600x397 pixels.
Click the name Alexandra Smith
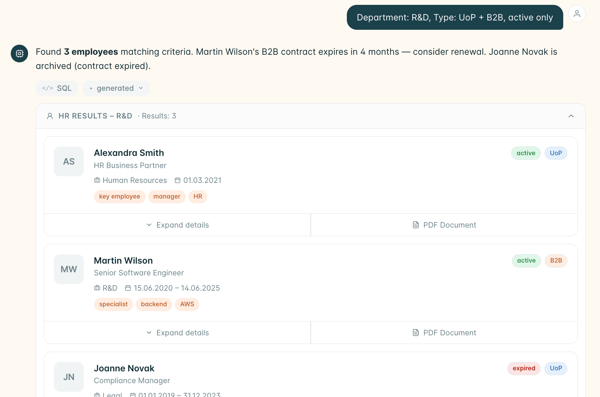click(129, 153)
